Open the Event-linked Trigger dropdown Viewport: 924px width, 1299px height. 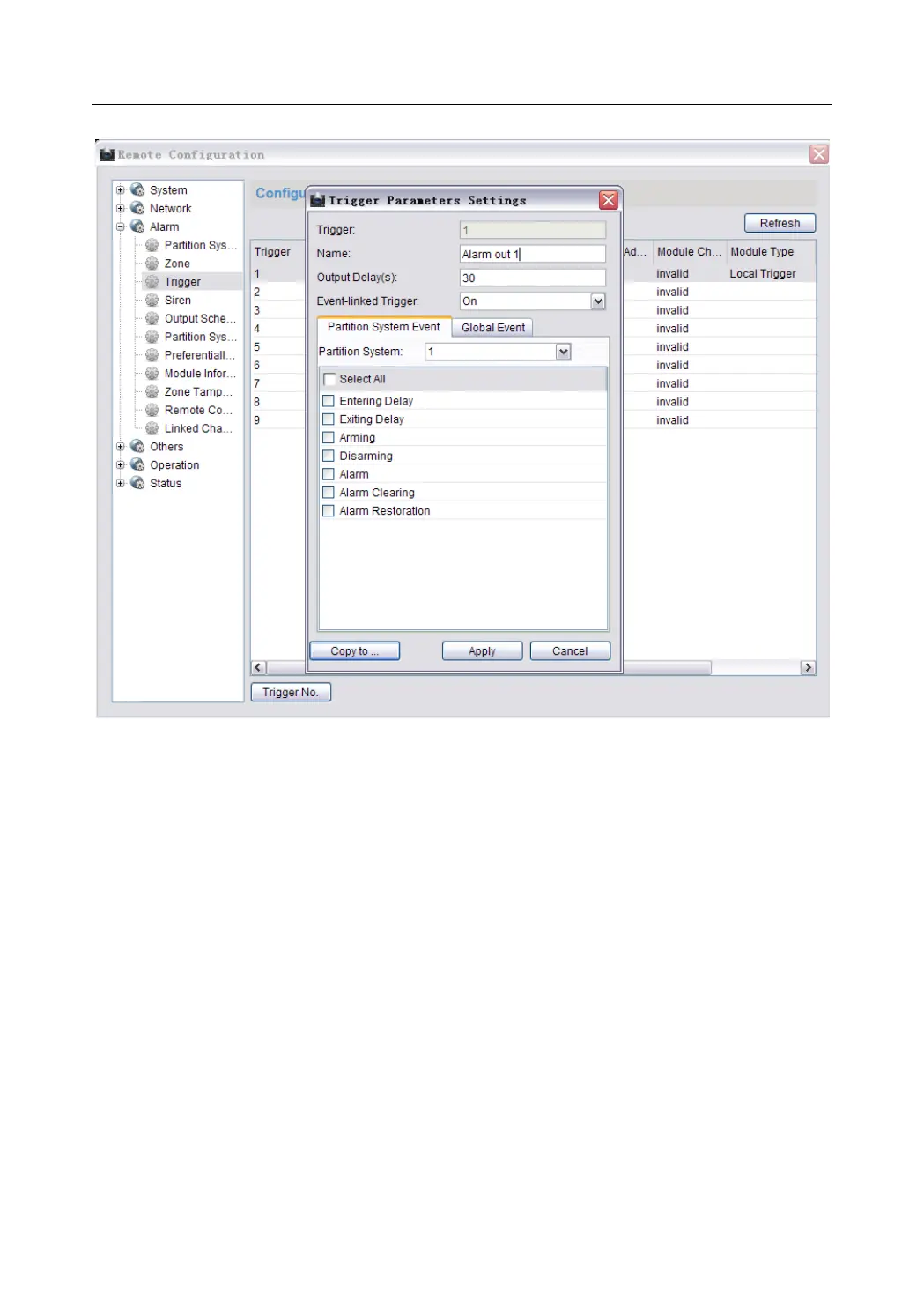(x=598, y=301)
